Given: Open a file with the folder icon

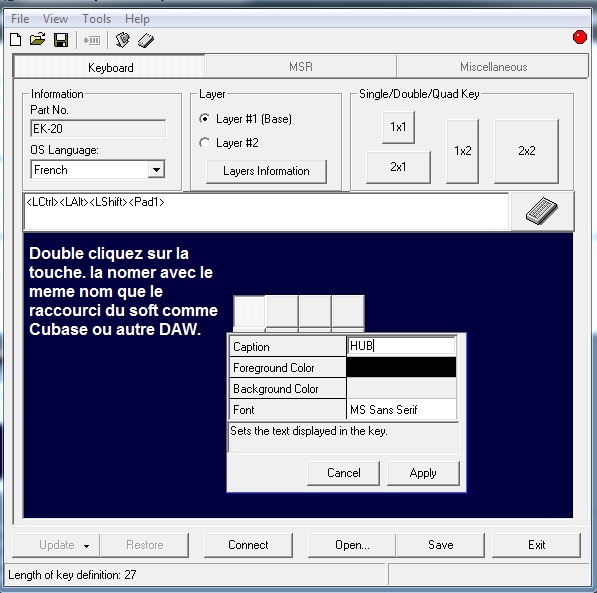Looking at the screenshot, I should tap(38, 39).
